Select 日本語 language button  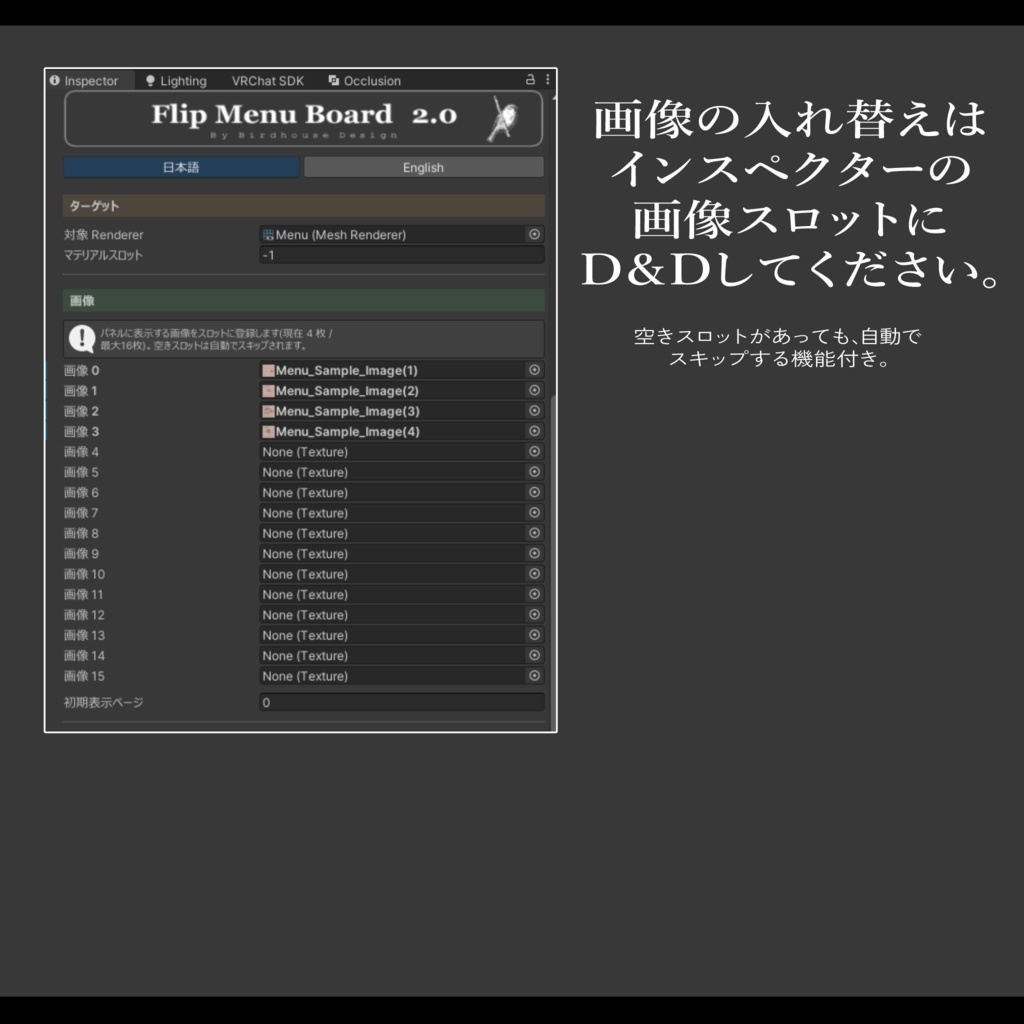click(181, 167)
